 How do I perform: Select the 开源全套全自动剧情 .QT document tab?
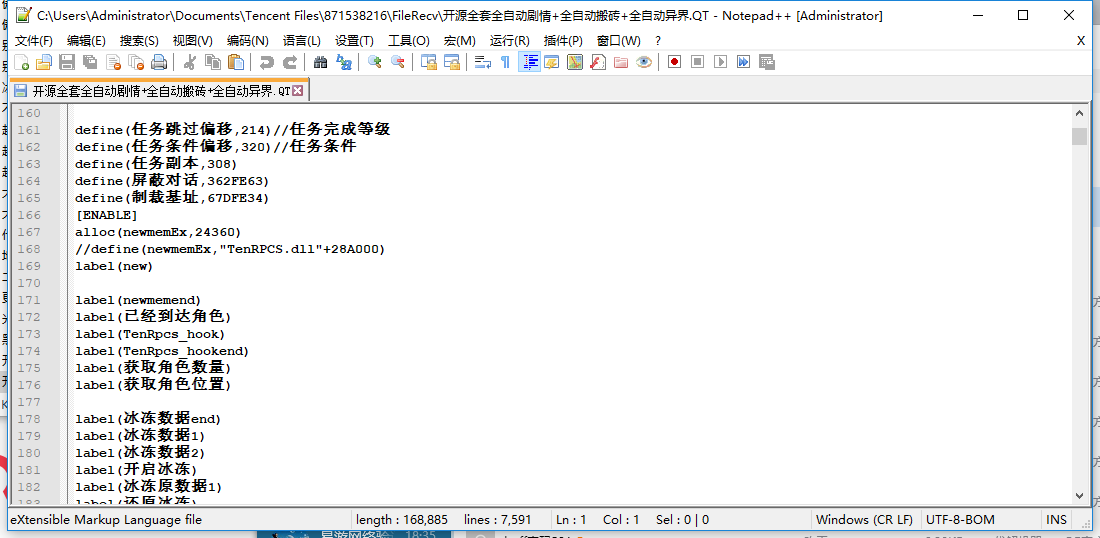[160, 91]
